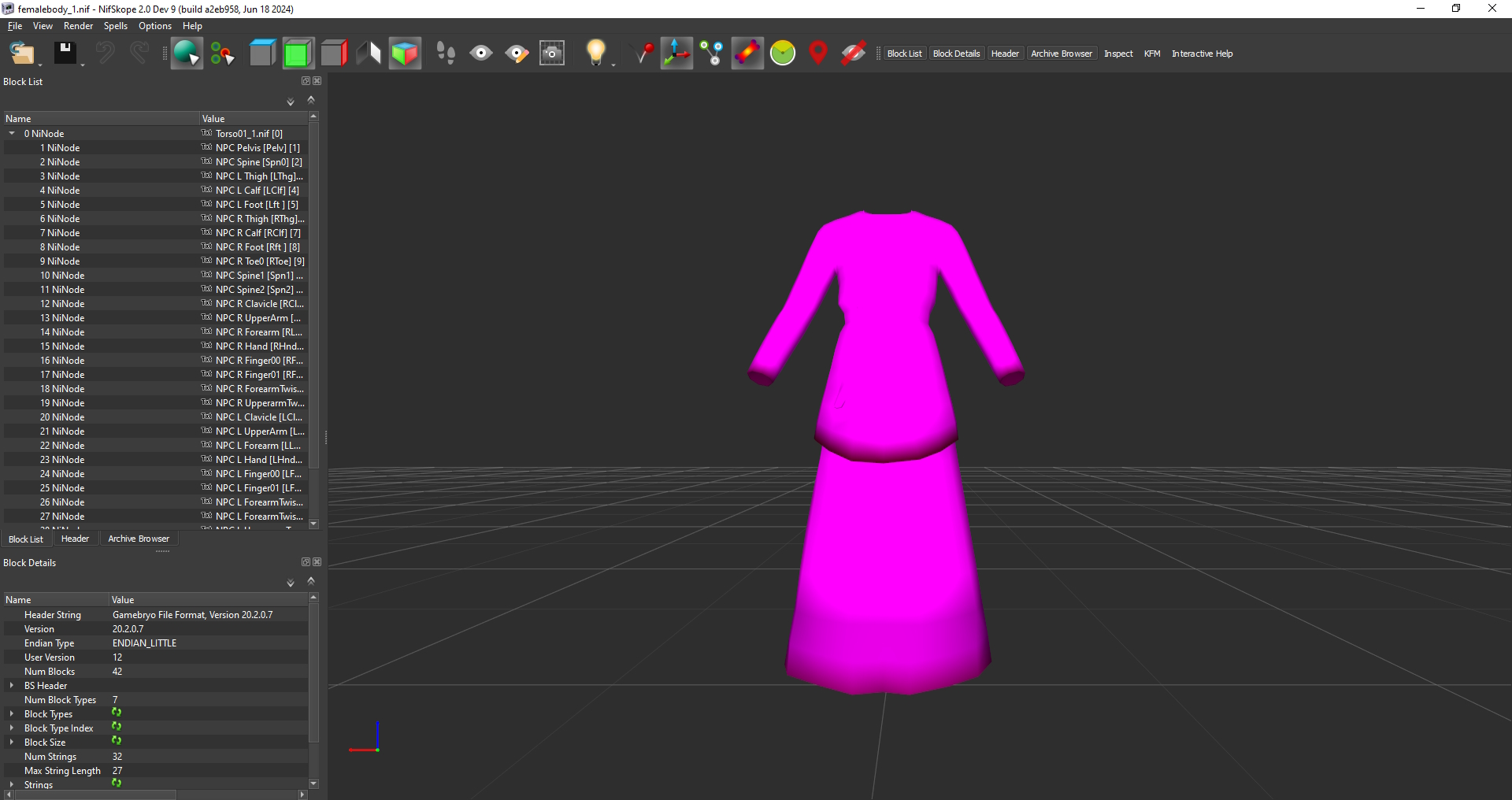
Task: Expand the BS Header row
Action: (12, 686)
